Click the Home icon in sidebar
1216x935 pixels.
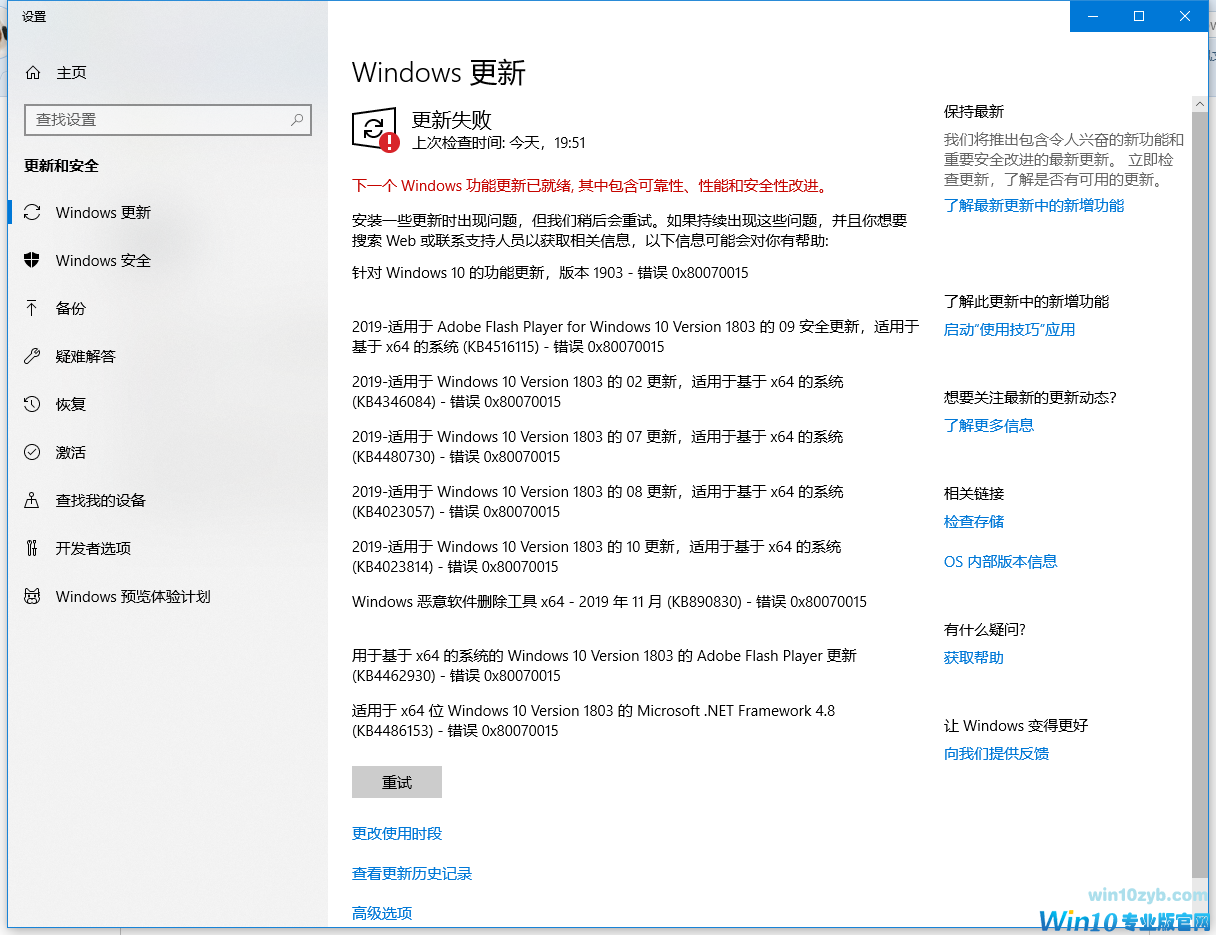[33, 73]
